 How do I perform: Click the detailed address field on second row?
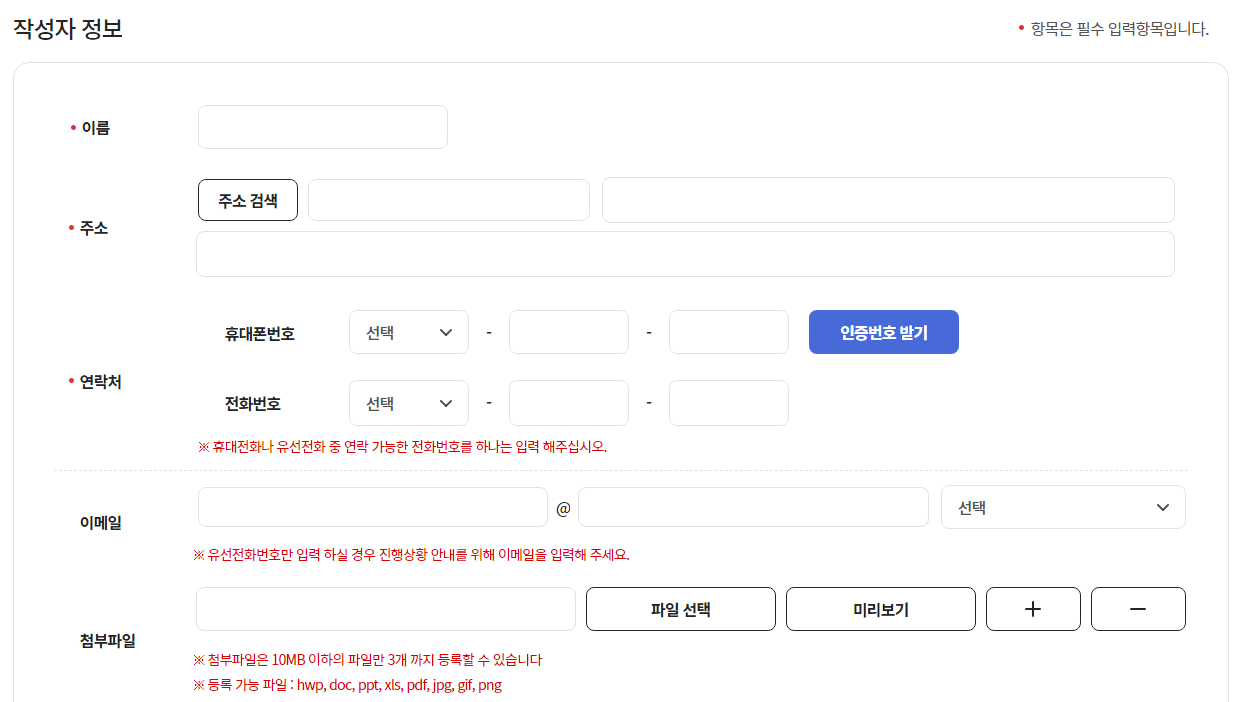[685, 254]
